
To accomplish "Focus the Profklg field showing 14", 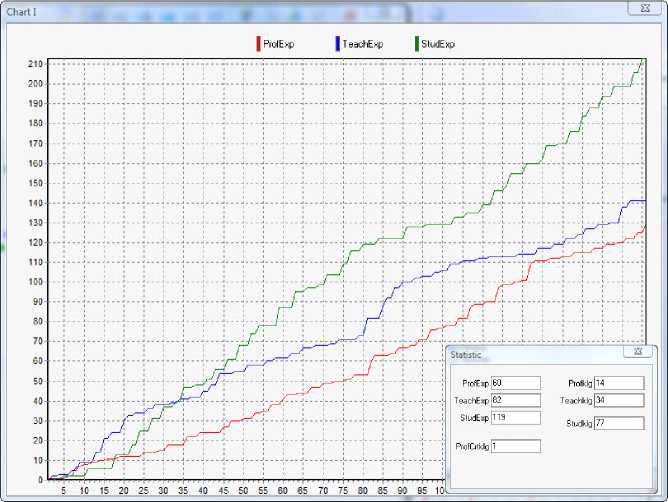I will (x=619, y=383).
